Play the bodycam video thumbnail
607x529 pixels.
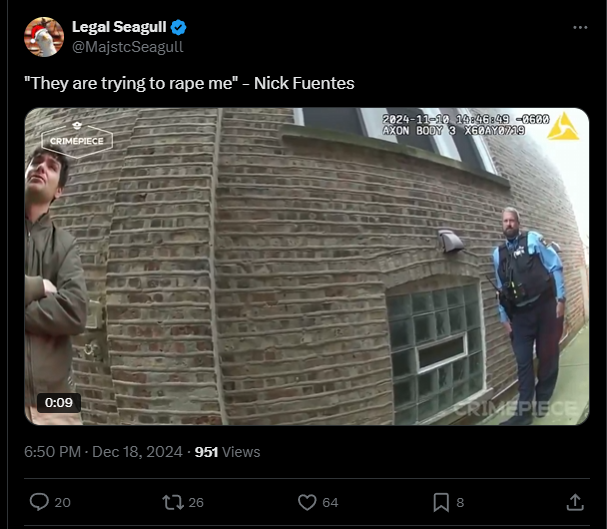[x=307, y=266]
